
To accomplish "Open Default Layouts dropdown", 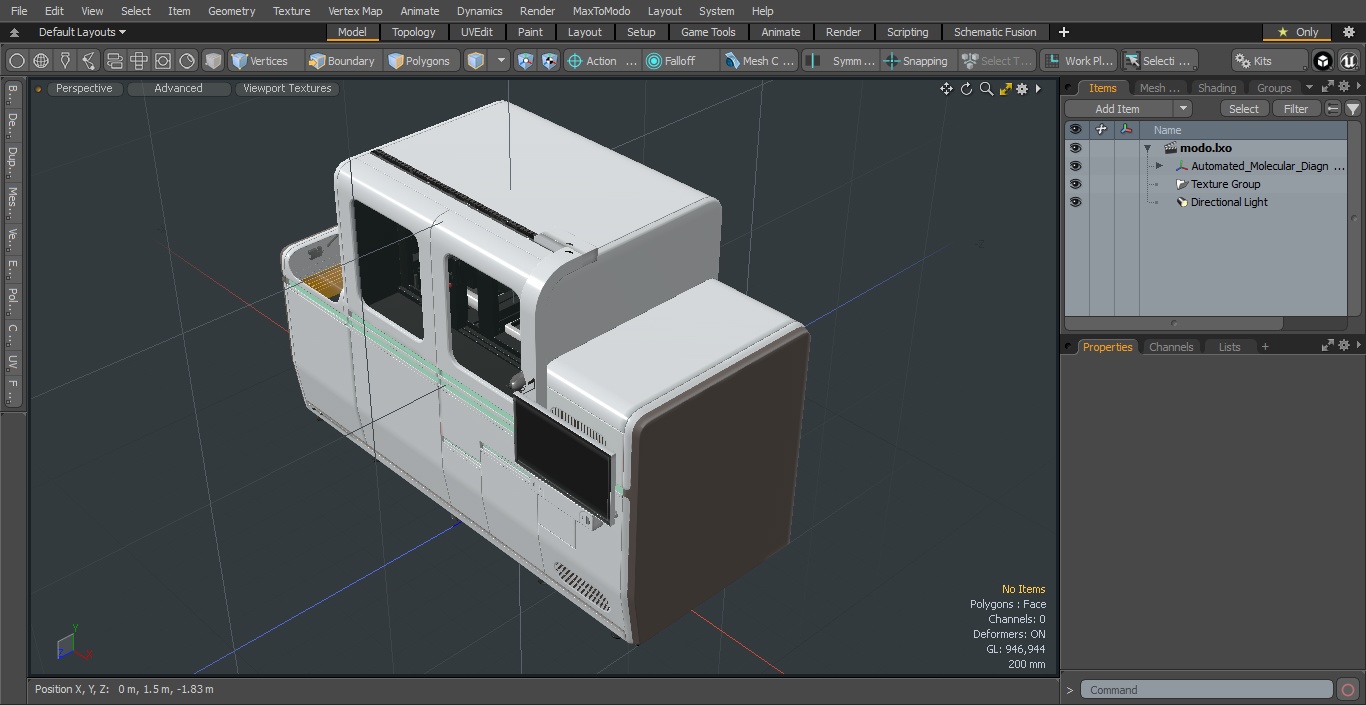I will (82, 32).
